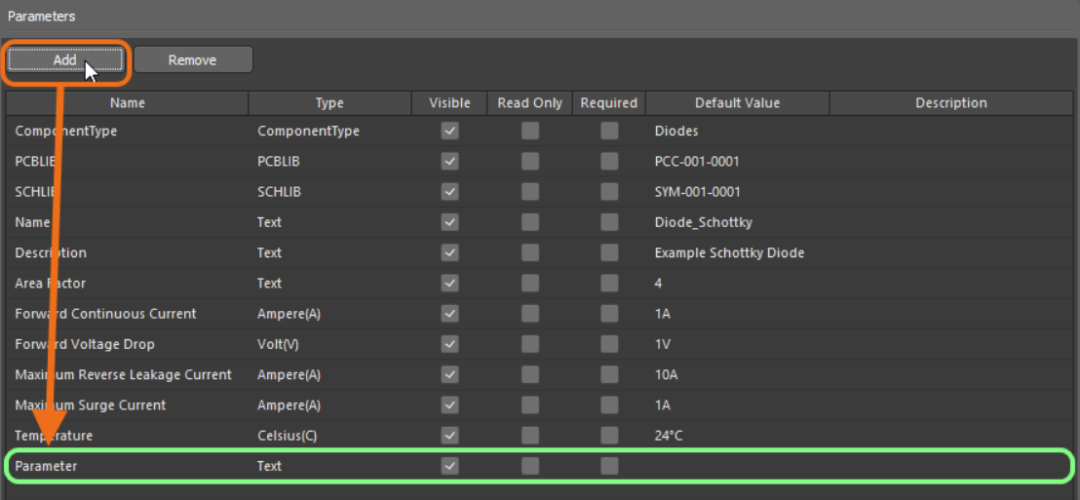Viewport: 1080px width, 500px height.
Task: Click the Default Value column header
Action: tap(738, 103)
